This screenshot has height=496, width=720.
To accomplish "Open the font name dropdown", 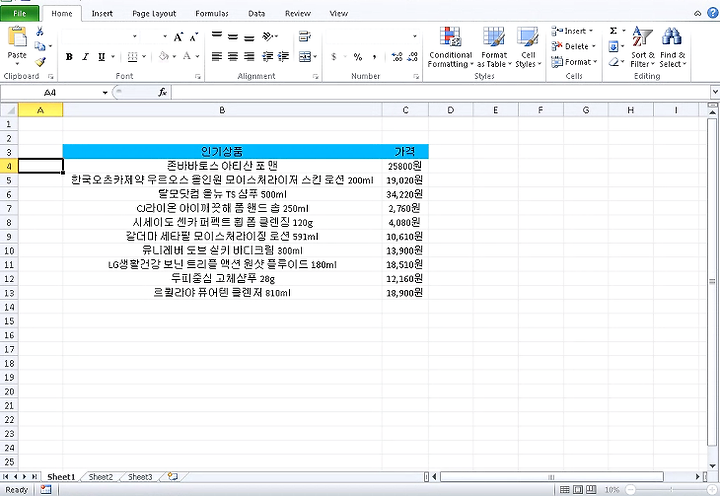I will coord(135,36).
